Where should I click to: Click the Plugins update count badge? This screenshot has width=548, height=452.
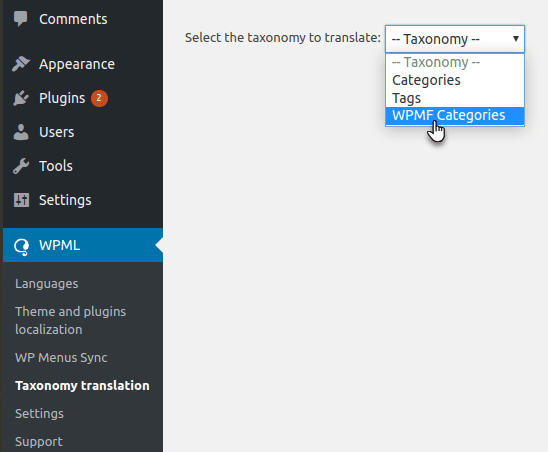pos(99,98)
